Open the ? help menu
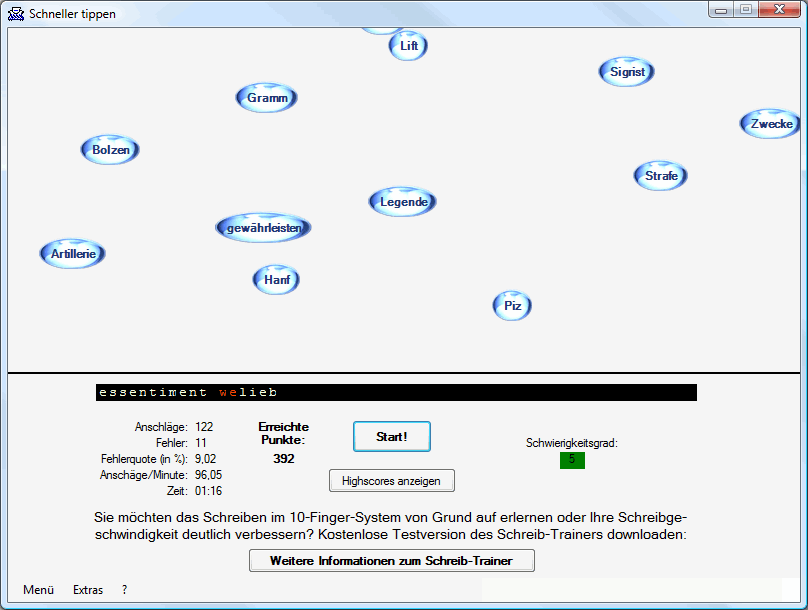Viewport: 808px width, 610px height. 125,590
